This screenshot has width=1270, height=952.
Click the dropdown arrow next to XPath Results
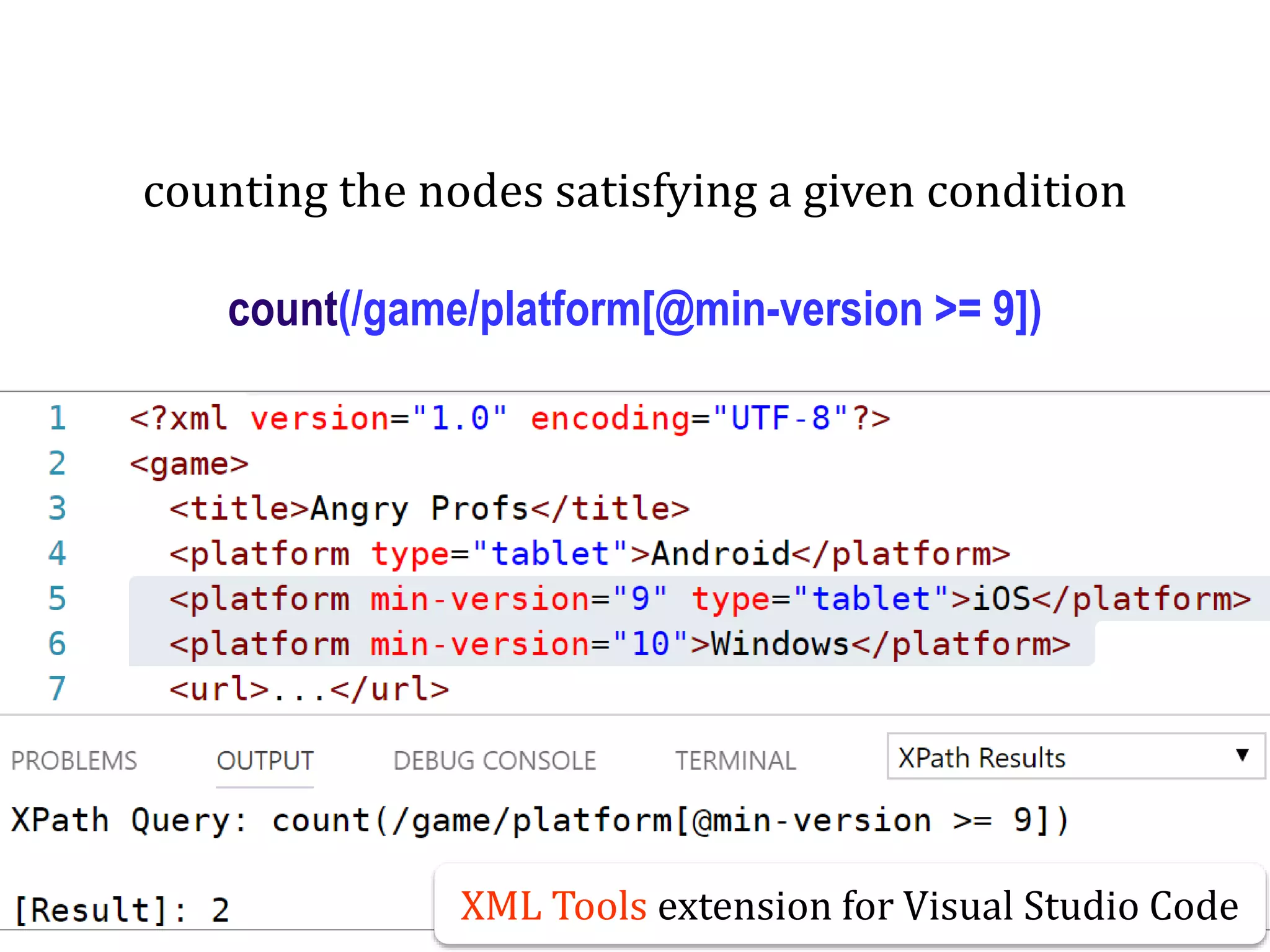(x=1242, y=755)
